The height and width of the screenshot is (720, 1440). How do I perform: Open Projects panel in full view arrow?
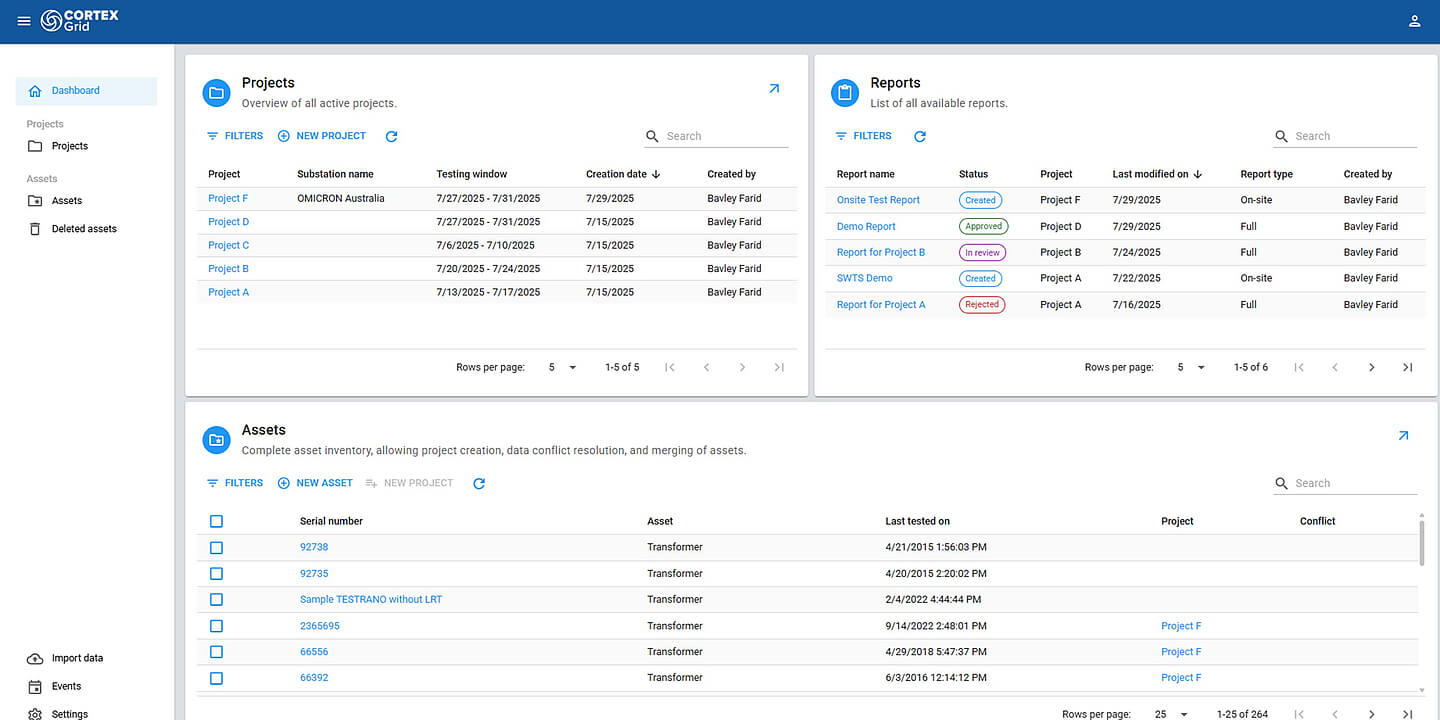(x=773, y=89)
